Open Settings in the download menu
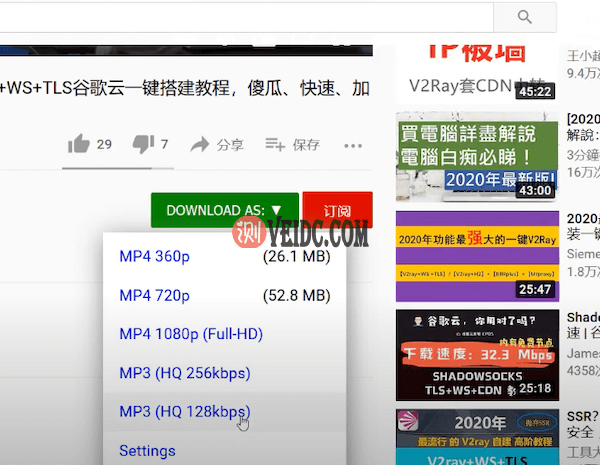 (147, 451)
